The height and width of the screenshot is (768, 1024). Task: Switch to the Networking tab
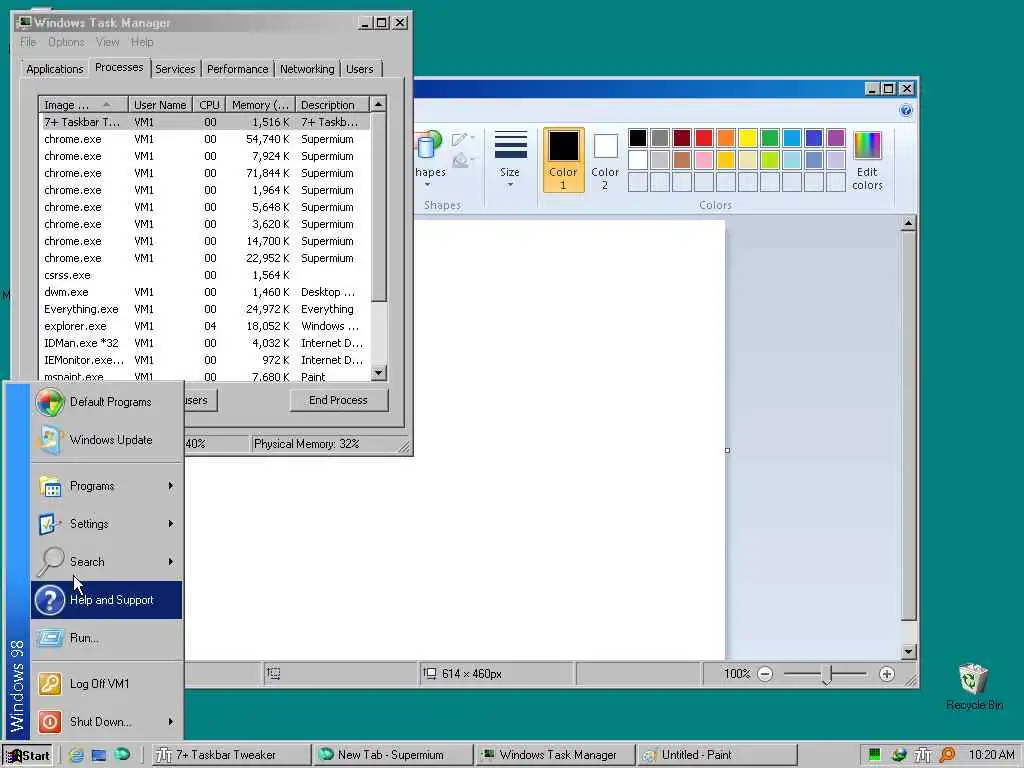coord(307,69)
